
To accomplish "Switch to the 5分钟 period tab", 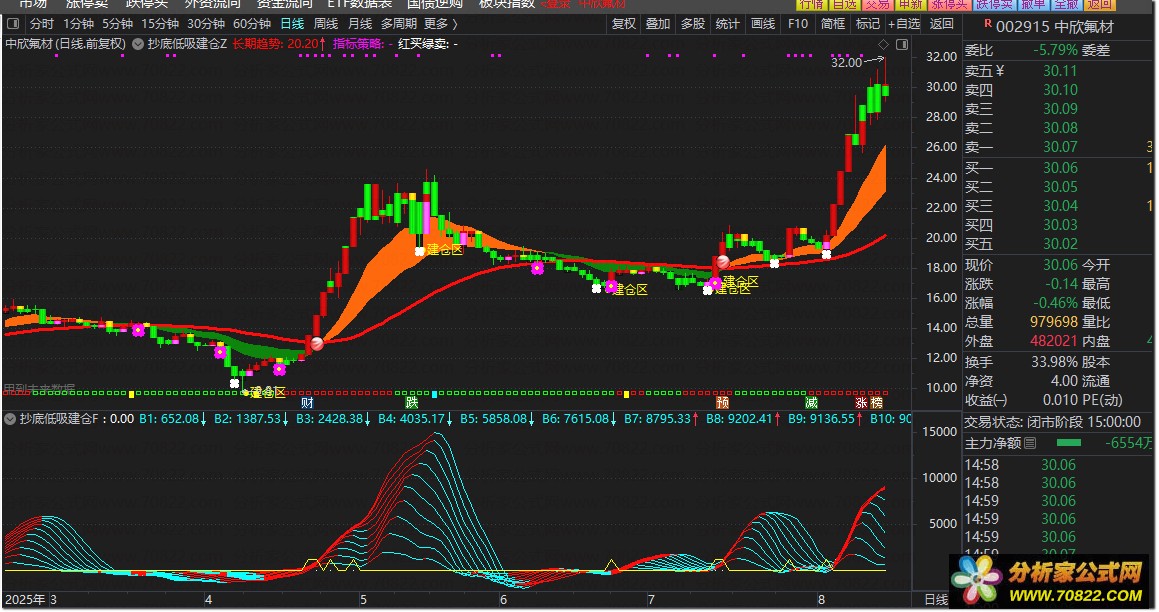I will tap(118, 24).
